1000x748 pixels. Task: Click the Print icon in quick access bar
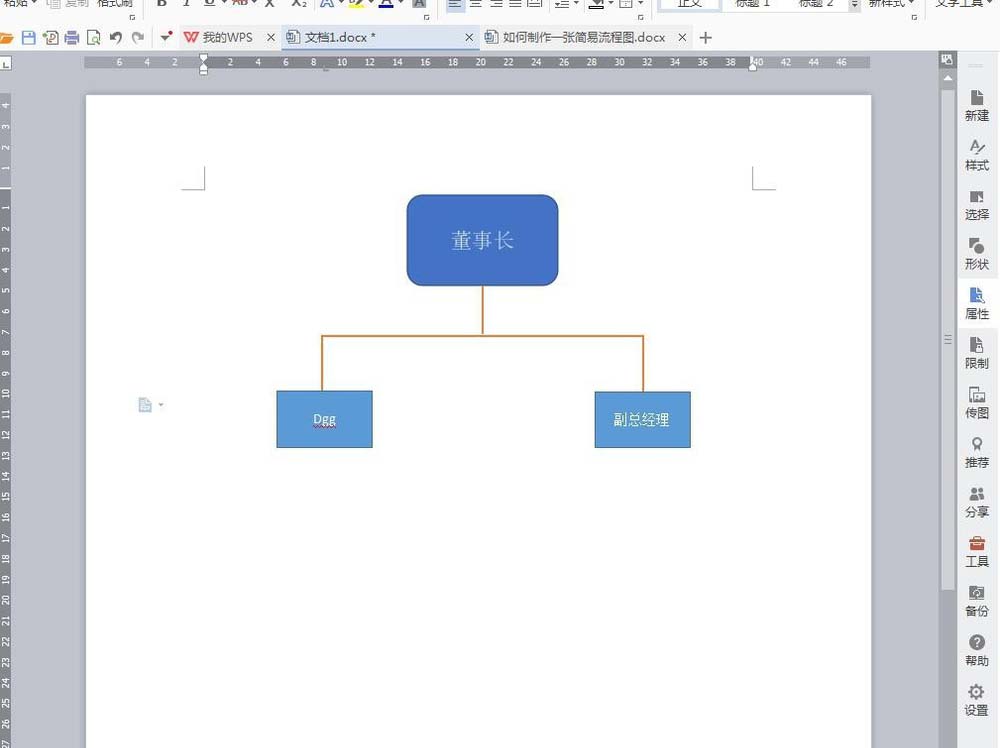point(71,37)
